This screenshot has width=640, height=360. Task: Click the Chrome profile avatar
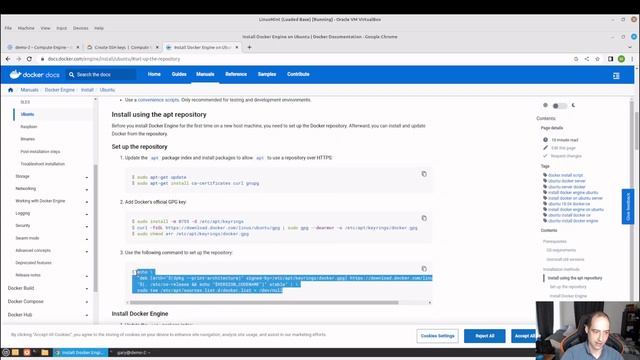pyautogui.click(x=621, y=59)
